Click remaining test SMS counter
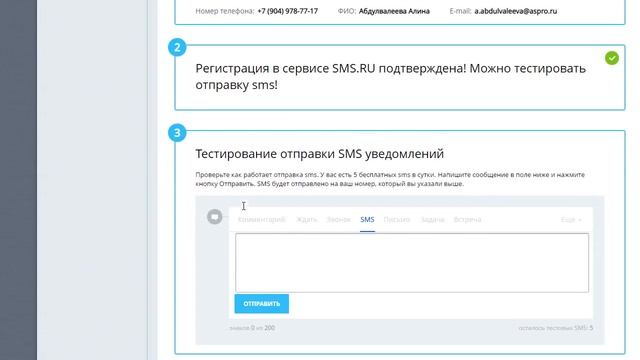Screen dimensions: 640x360 point(556,328)
